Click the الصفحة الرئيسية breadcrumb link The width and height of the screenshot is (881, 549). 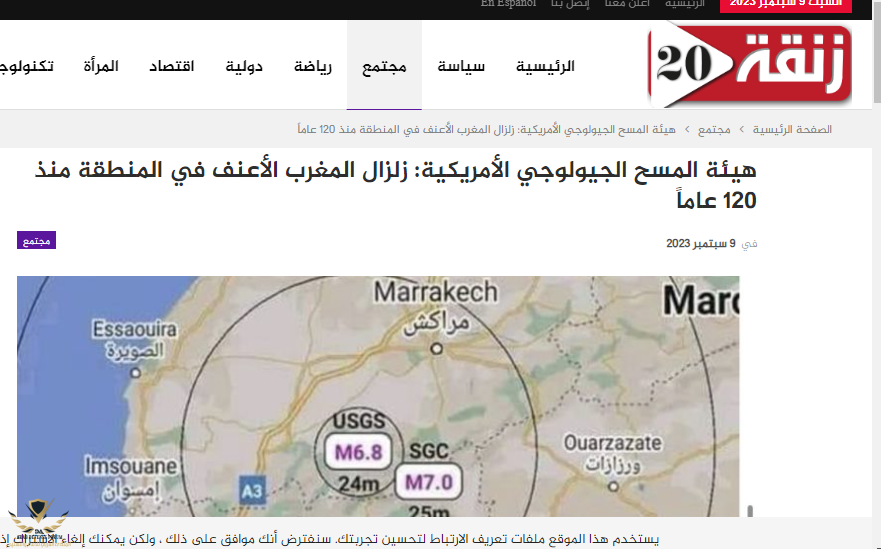(x=792, y=129)
